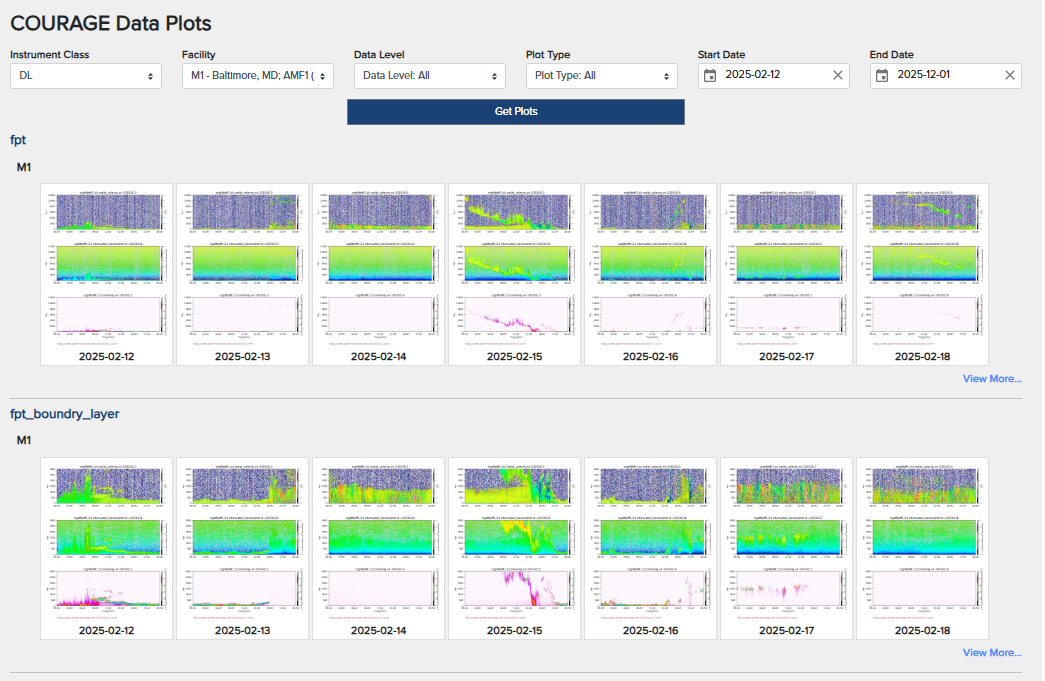Open the Start Date calendar icon

(x=710, y=75)
